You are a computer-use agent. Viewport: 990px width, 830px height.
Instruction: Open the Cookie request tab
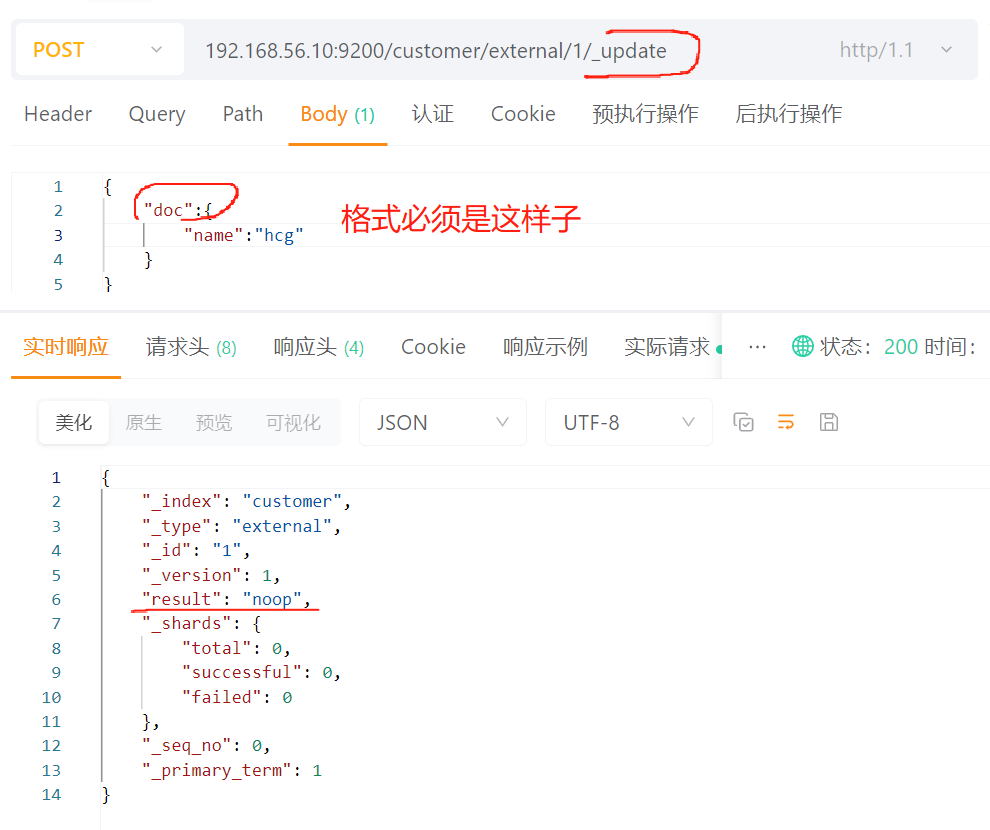click(523, 114)
